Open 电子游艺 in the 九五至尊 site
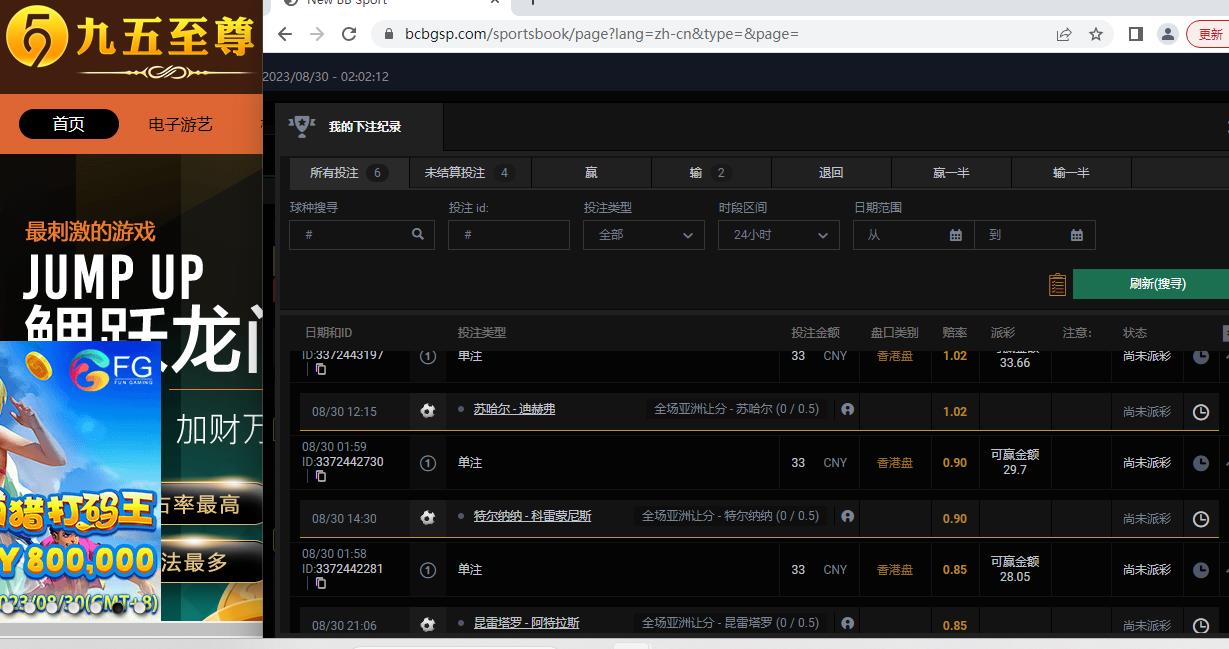1229x649 pixels. click(x=181, y=125)
